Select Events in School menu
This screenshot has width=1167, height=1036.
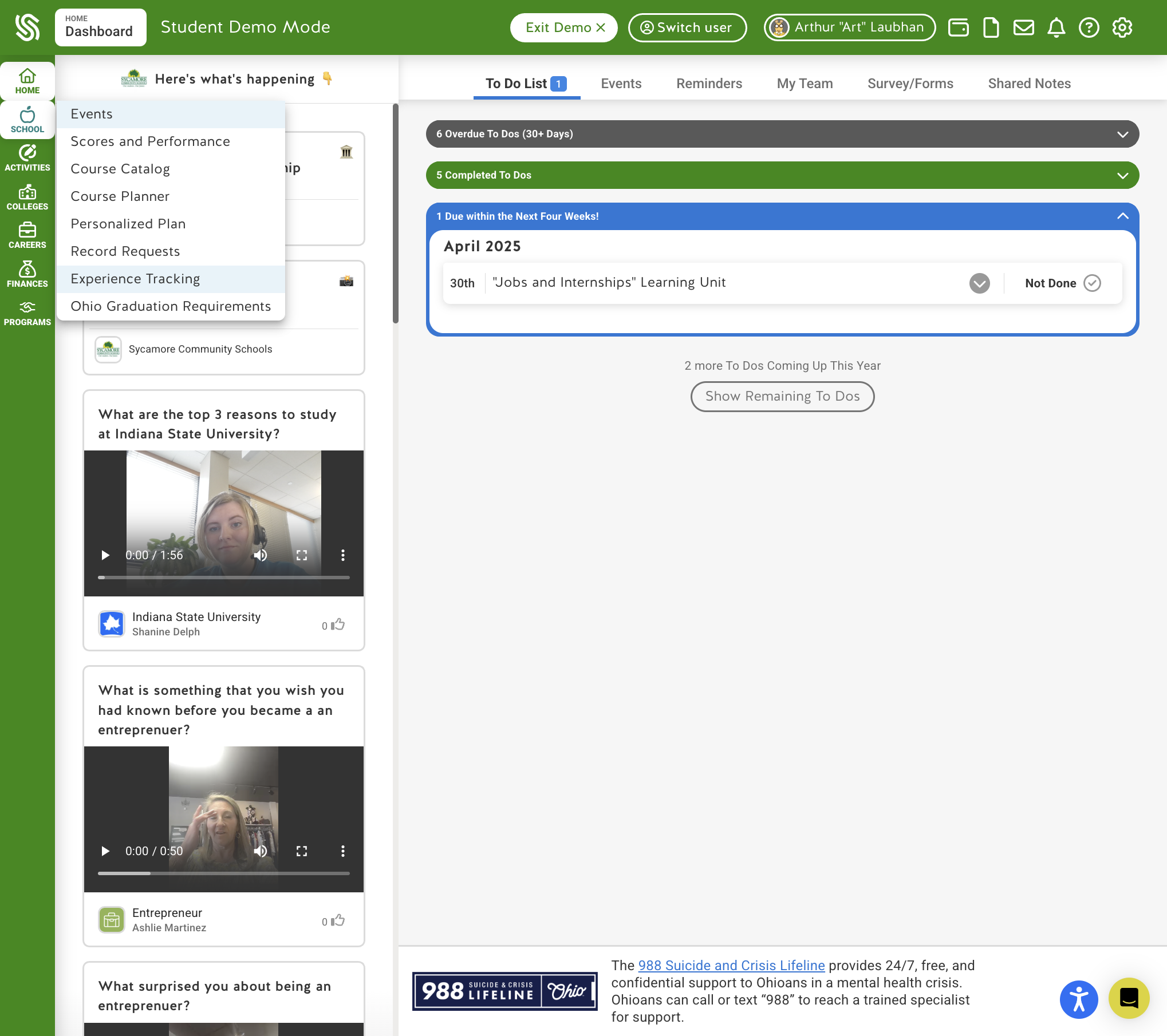tap(171, 114)
